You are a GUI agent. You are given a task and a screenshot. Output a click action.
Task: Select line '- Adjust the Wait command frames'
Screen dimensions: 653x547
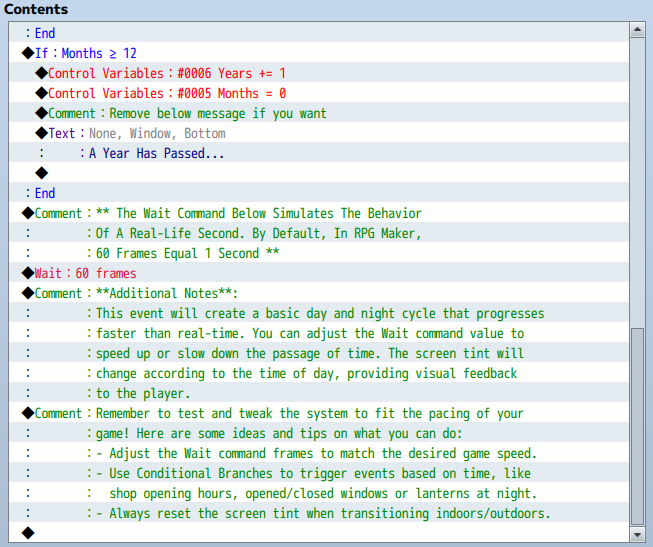click(319, 453)
